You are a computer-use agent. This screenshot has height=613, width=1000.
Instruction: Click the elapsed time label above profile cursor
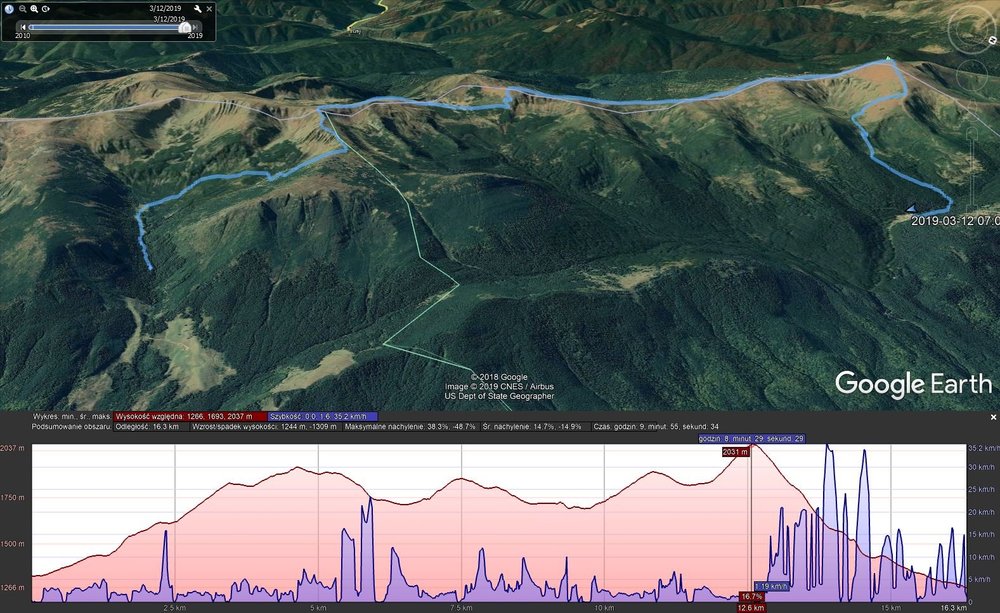click(x=751, y=439)
